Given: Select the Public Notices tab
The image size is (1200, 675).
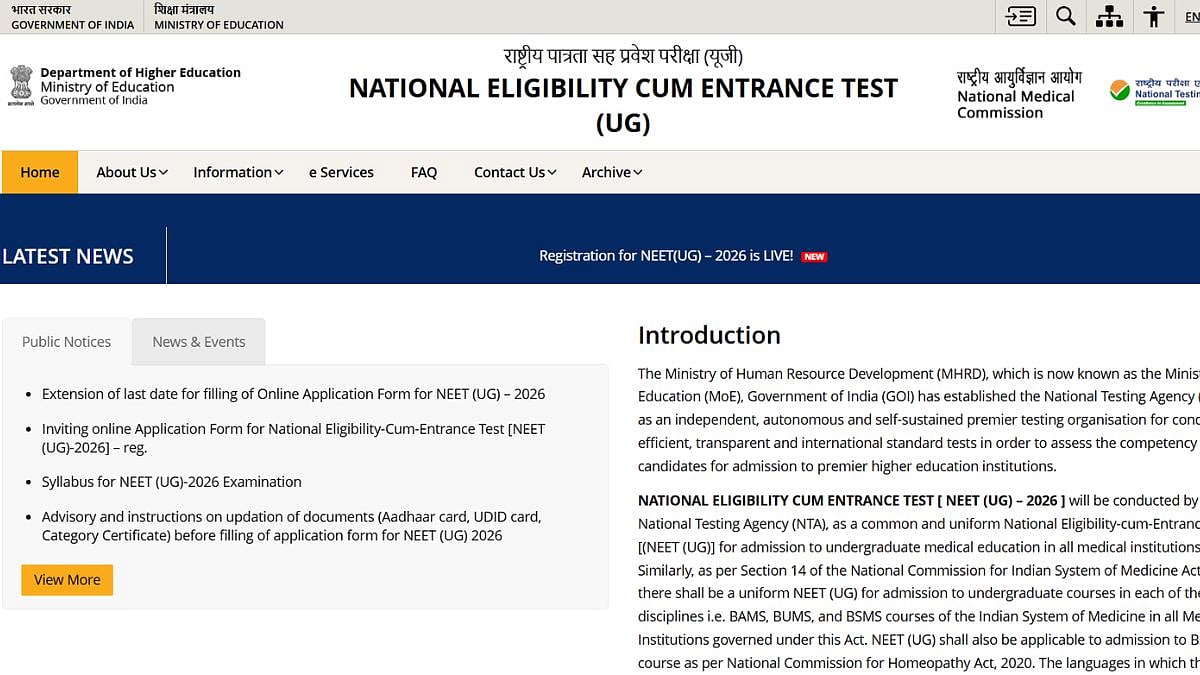Looking at the screenshot, I should coord(66,342).
